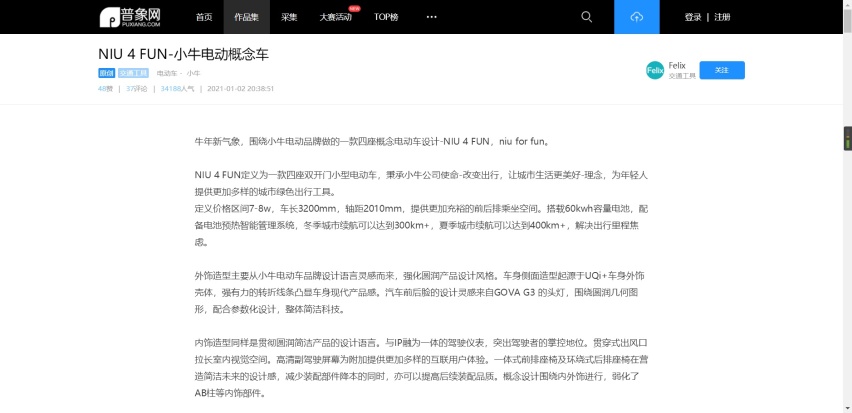Click the 34188人气 popularity count

click(177, 89)
